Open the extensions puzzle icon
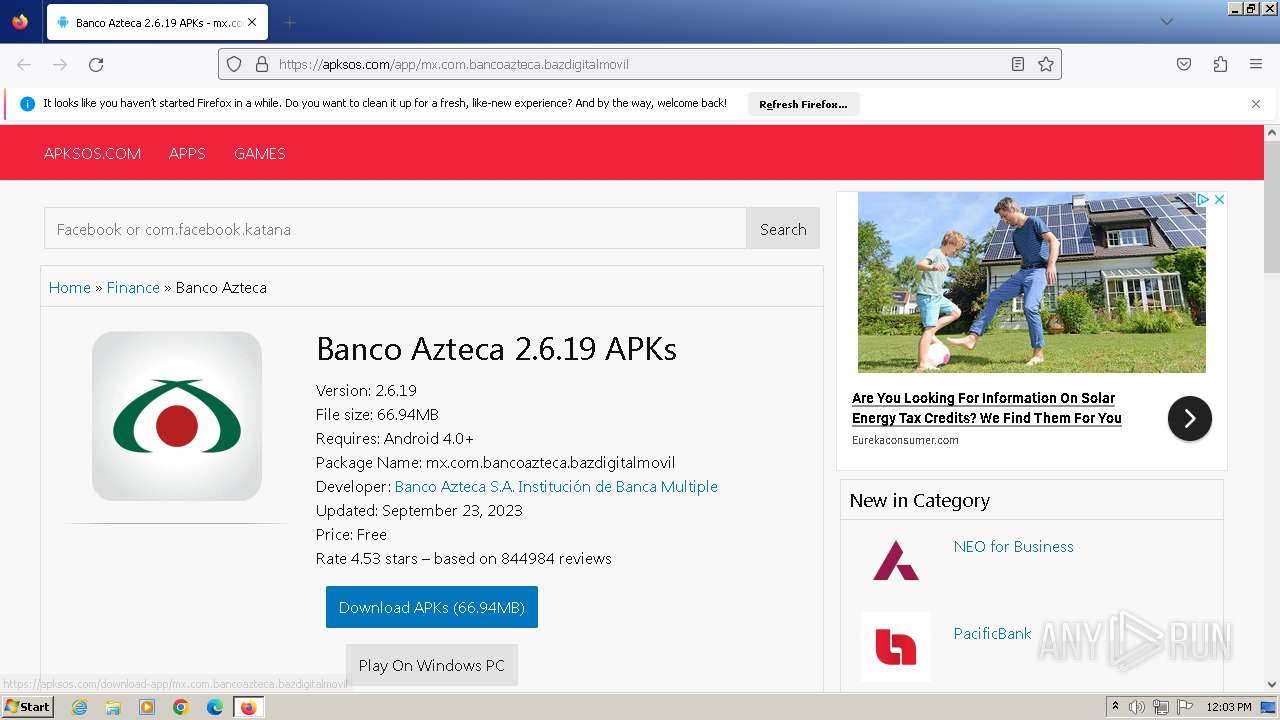The image size is (1280, 720). tap(1220, 64)
